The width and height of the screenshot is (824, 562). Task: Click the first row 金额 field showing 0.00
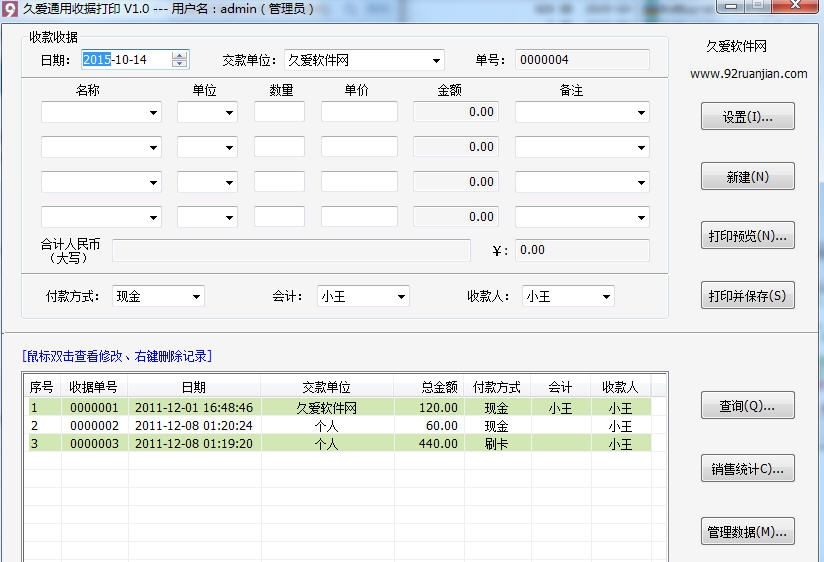coord(456,112)
